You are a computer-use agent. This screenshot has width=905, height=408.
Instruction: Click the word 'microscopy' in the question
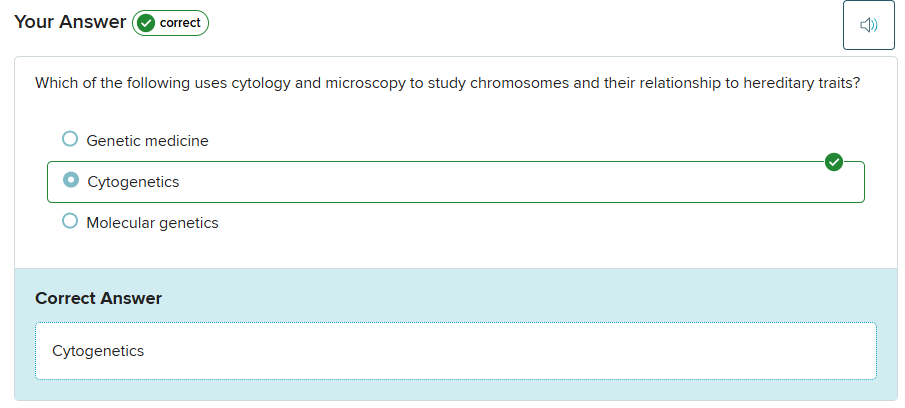click(x=364, y=83)
